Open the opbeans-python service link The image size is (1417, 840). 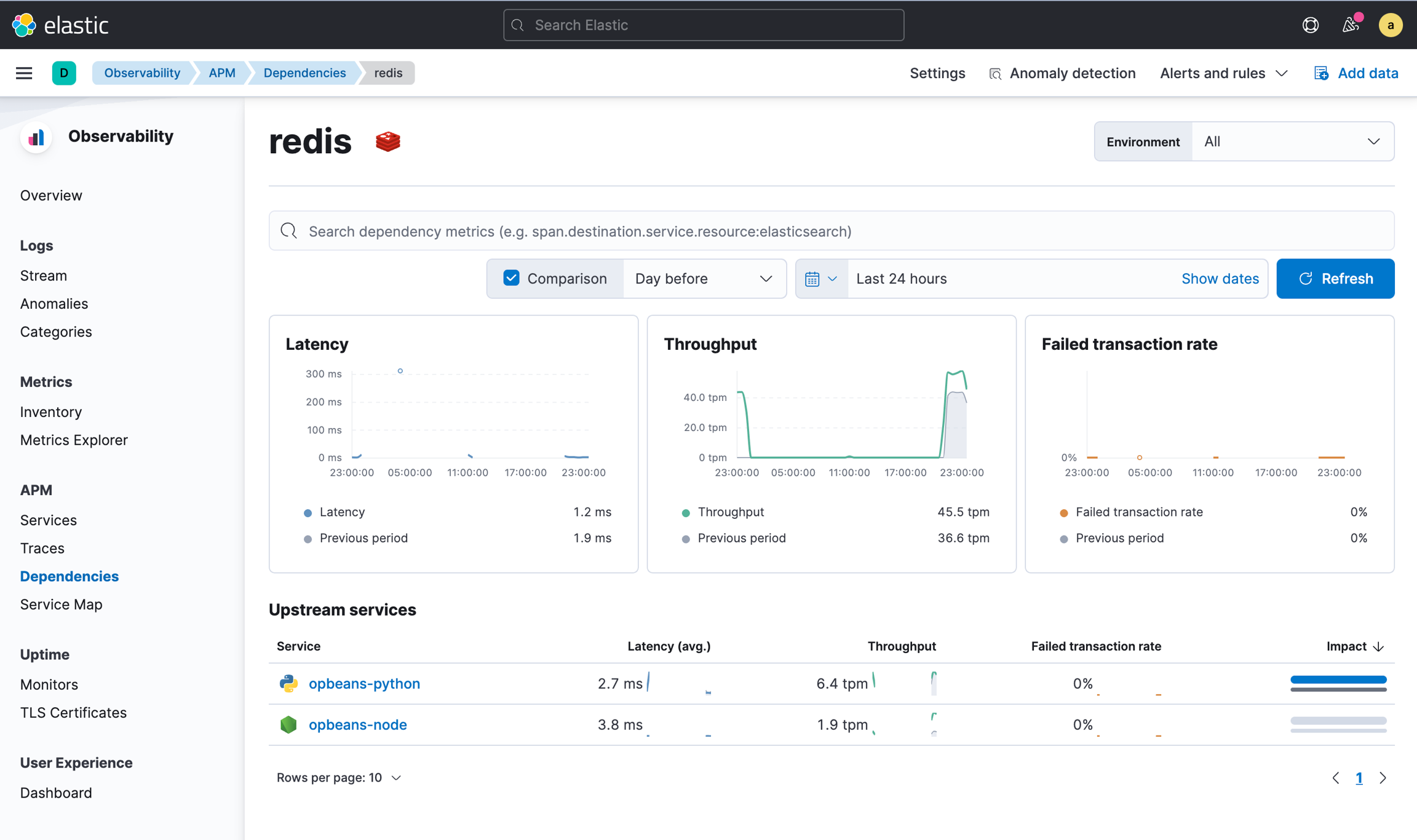(364, 684)
